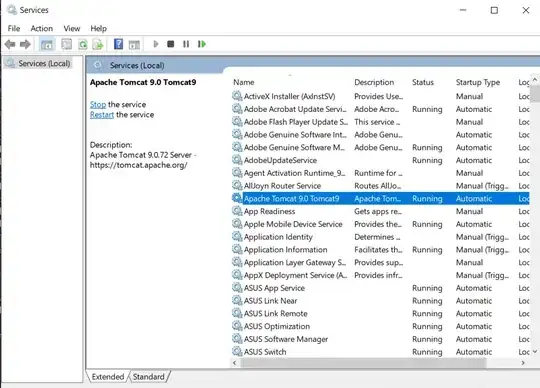Toggle Show/Hide Console Tree toolbar icon
540x388 pixels.
coord(47,44)
